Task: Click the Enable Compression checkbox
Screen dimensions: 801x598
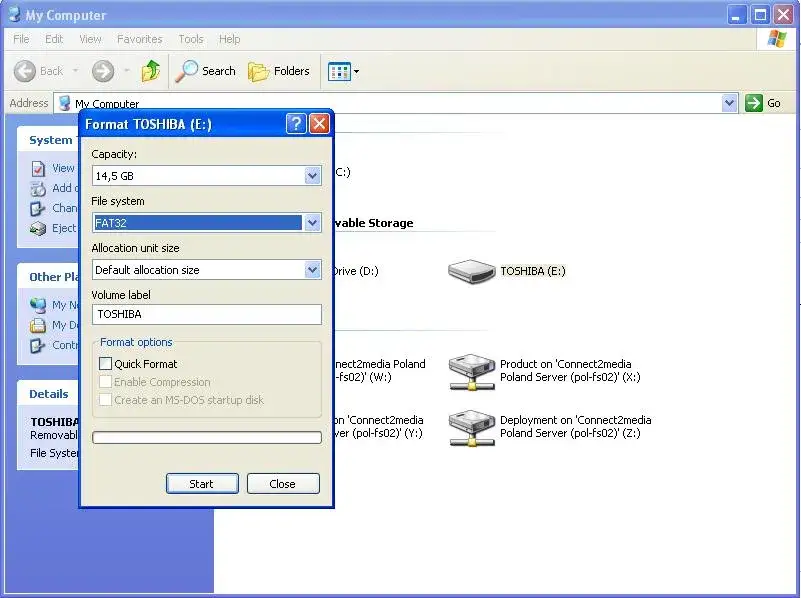Action: pos(105,381)
